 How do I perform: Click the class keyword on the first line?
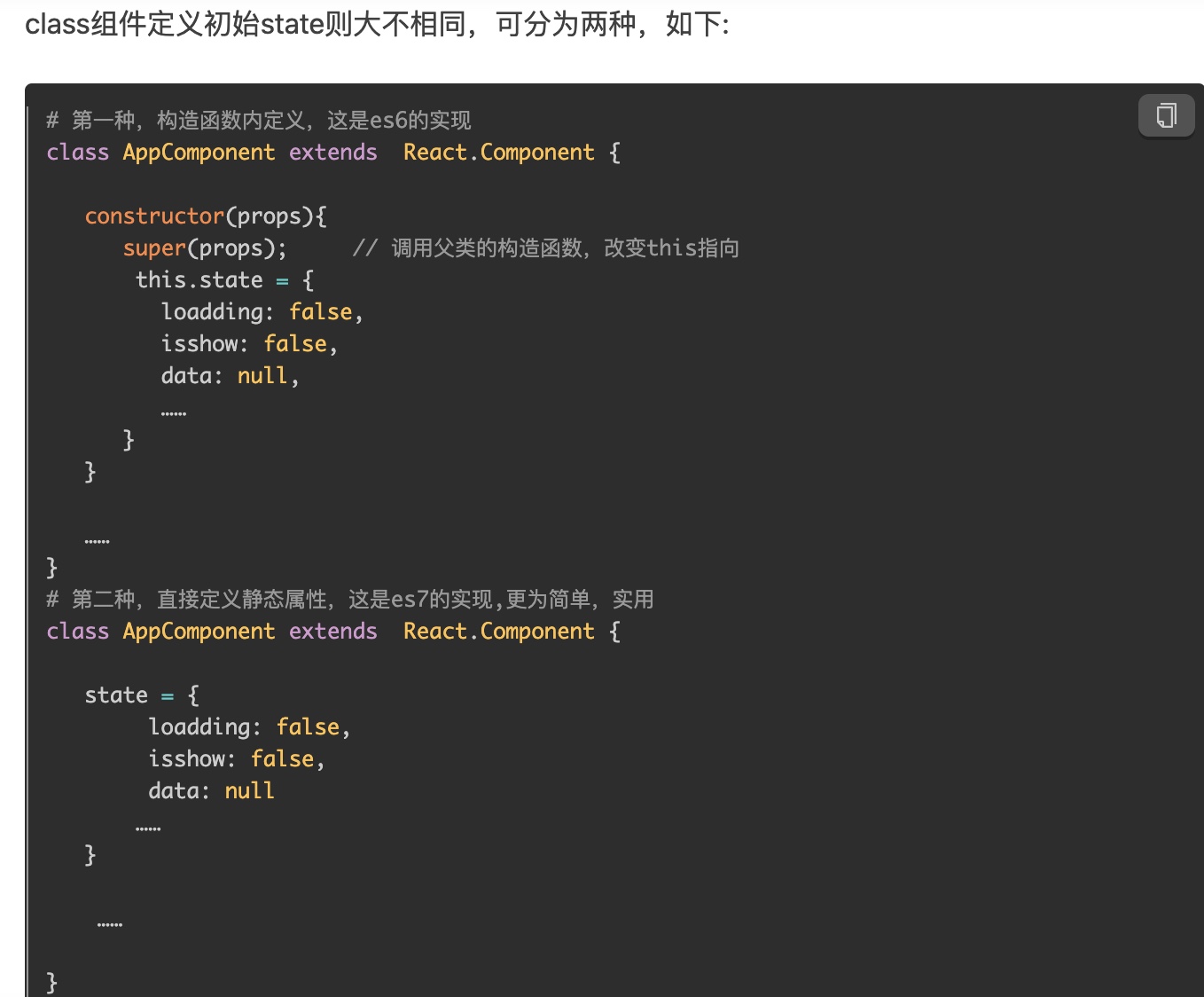click(x=77, y=152)
